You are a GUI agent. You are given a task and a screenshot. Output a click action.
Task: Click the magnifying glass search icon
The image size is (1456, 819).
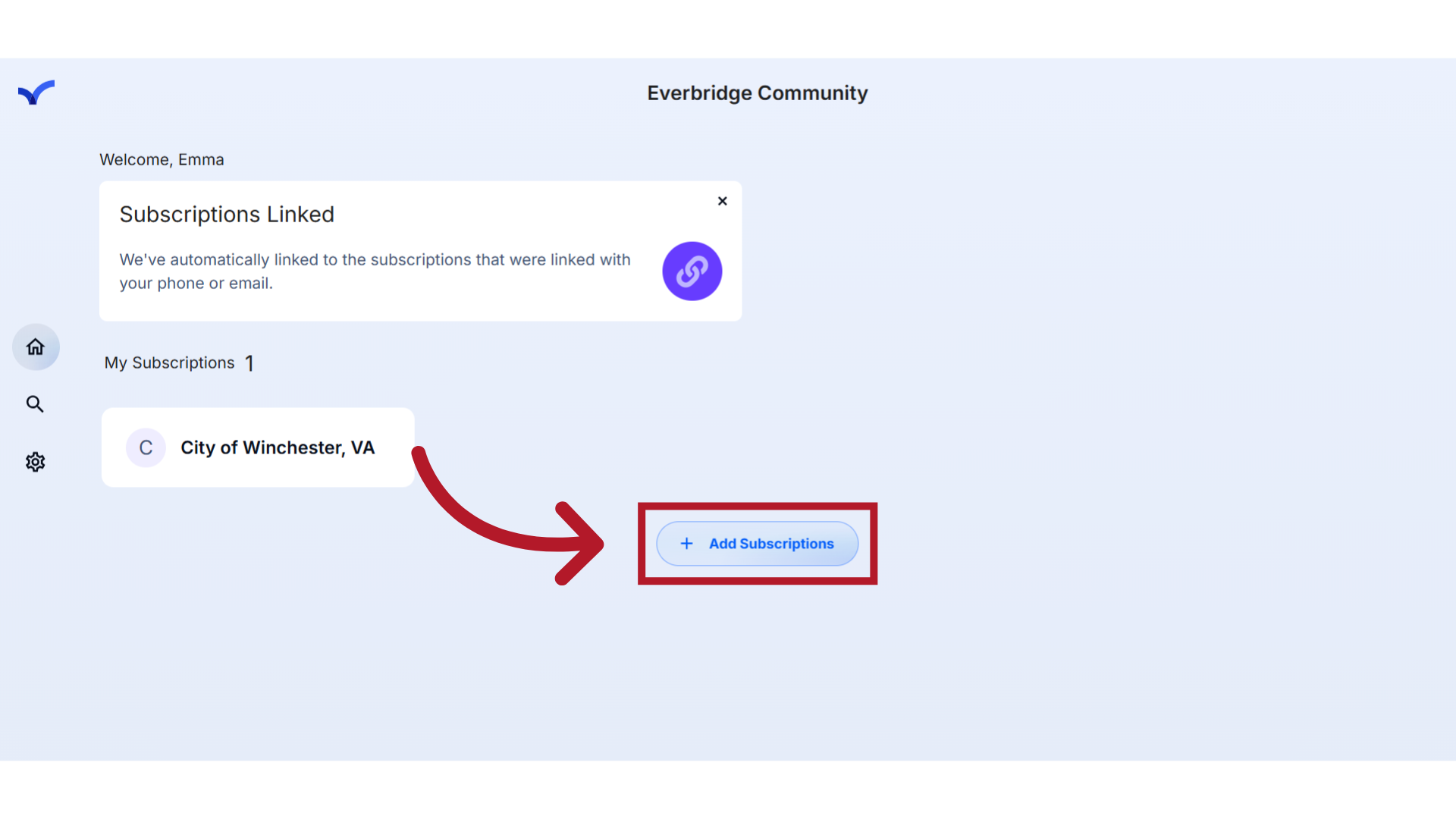35,404
